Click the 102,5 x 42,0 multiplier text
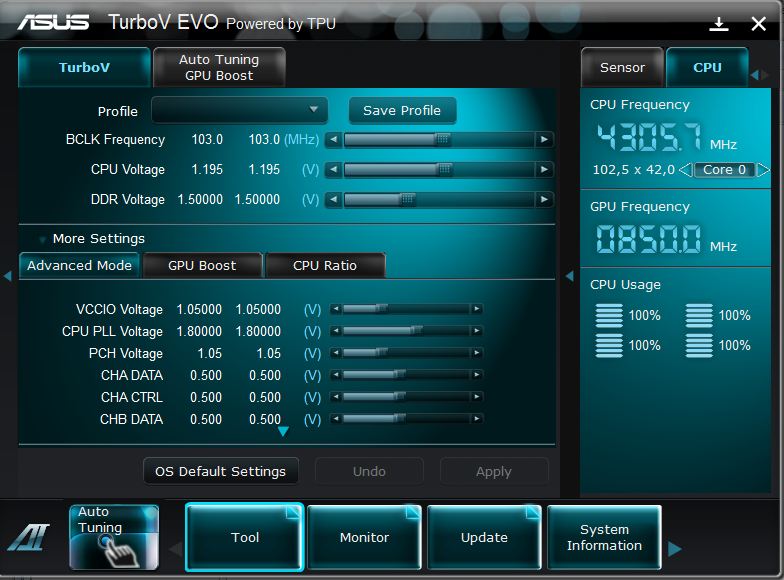The height and width of the screenshot is (580, 784). (x=634, y=170)
